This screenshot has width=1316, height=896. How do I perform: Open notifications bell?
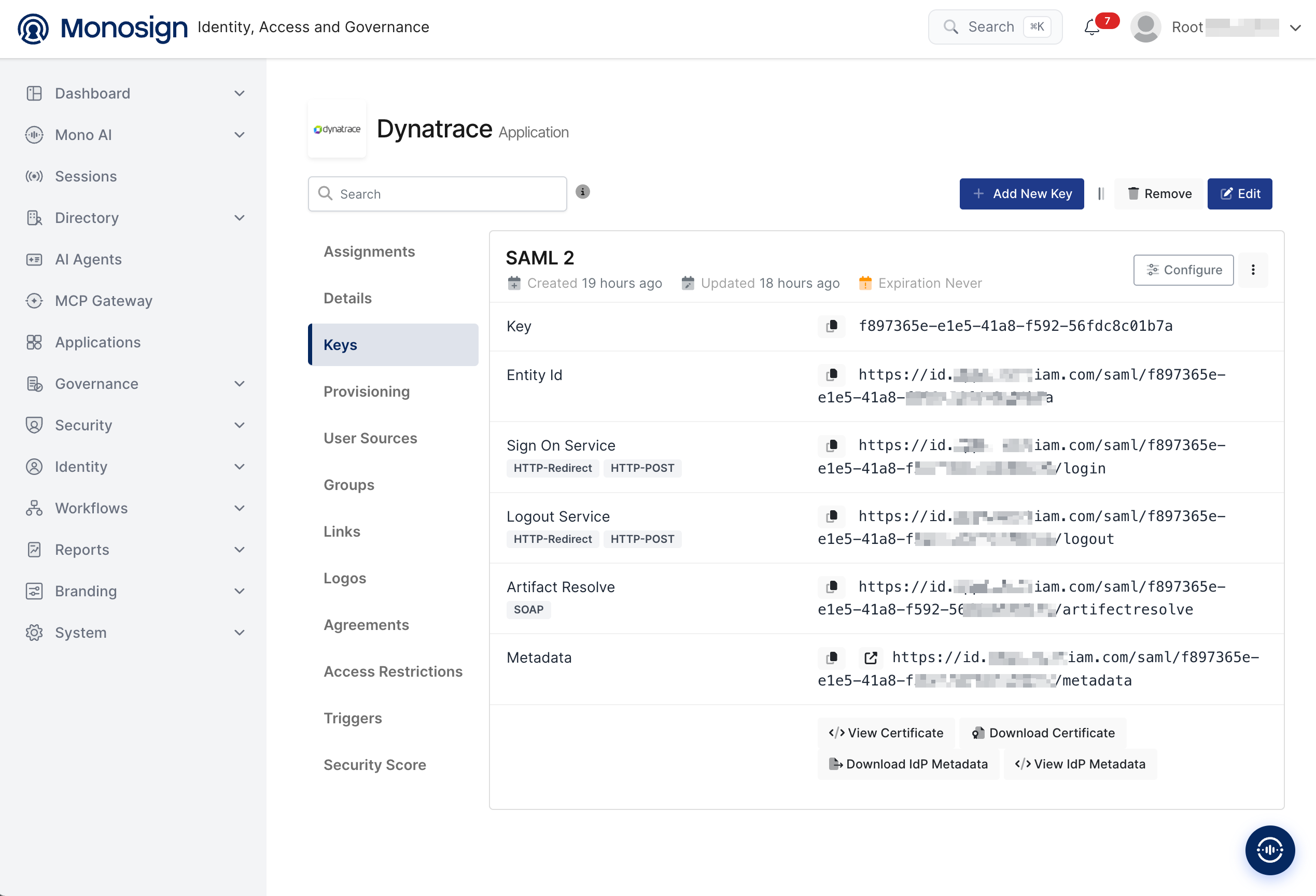[x=1092, y=27]
